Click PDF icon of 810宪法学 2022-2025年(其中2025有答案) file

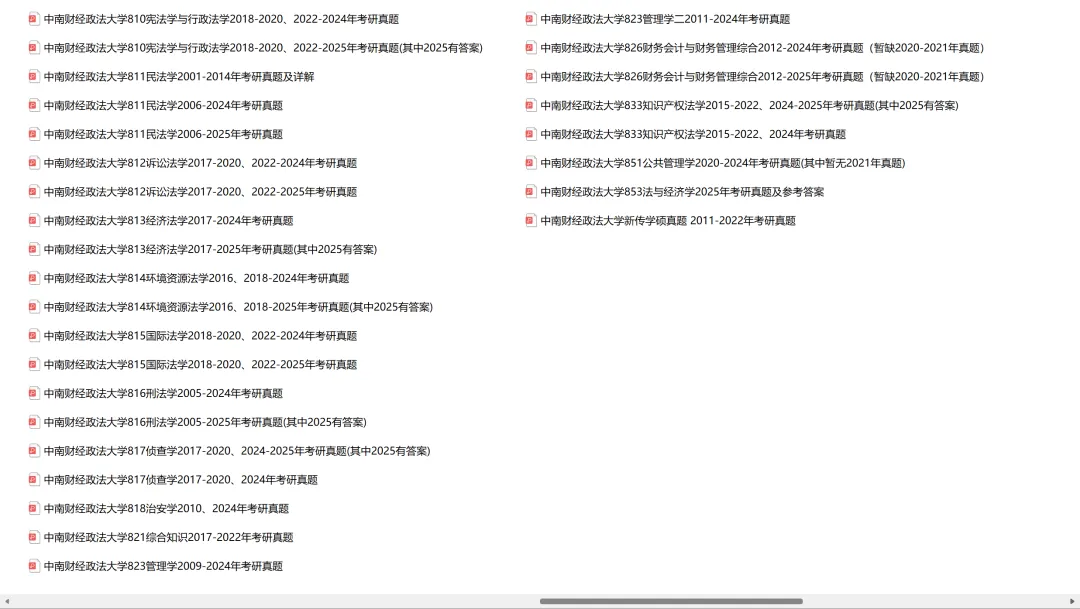click(x=33, y=48)
